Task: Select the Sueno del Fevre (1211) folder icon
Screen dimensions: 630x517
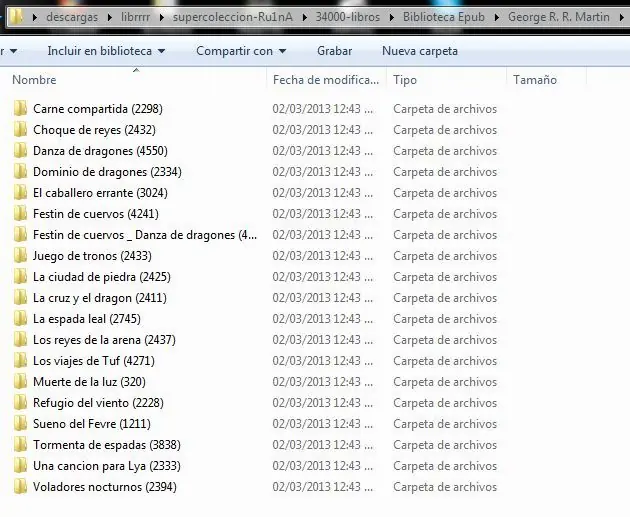Action: 20,424
